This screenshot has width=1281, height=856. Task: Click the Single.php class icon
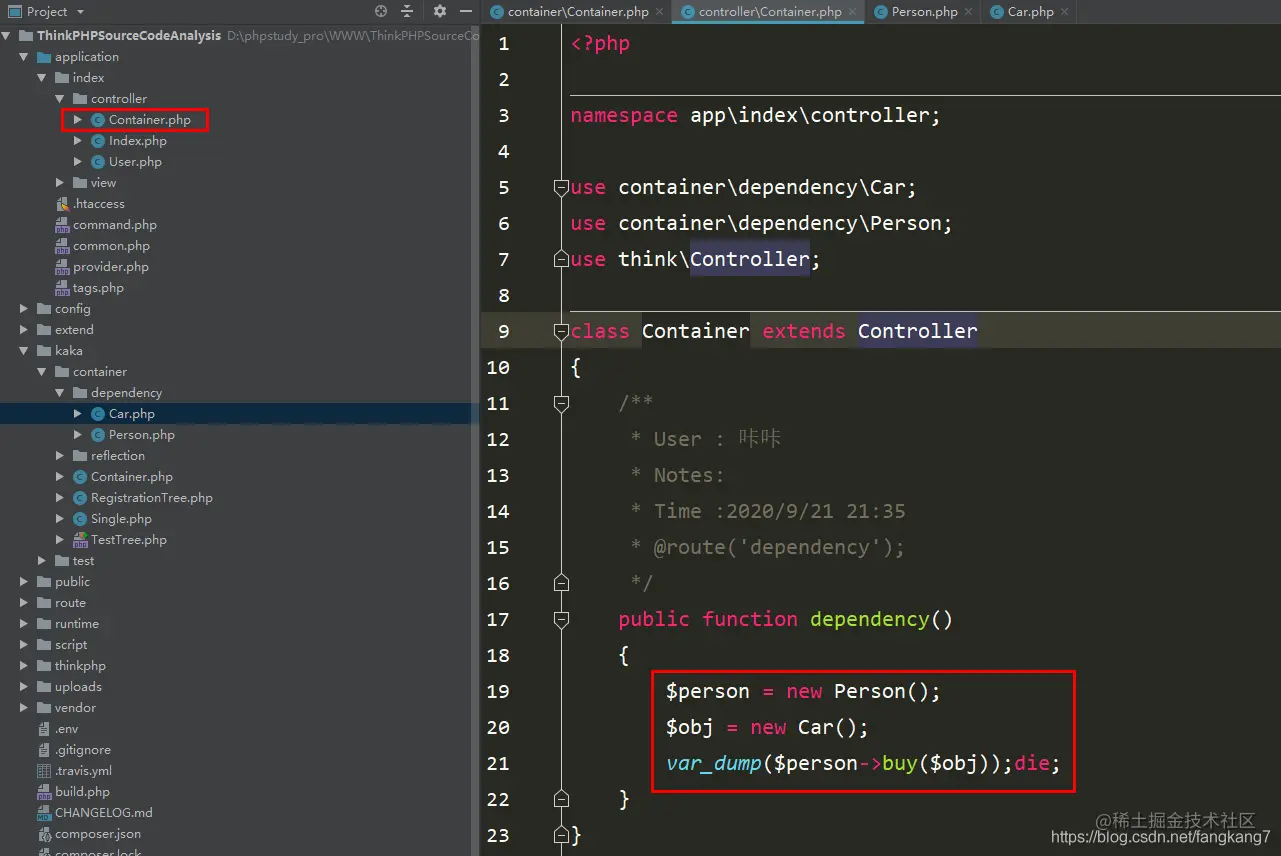[x=80, y=519]
